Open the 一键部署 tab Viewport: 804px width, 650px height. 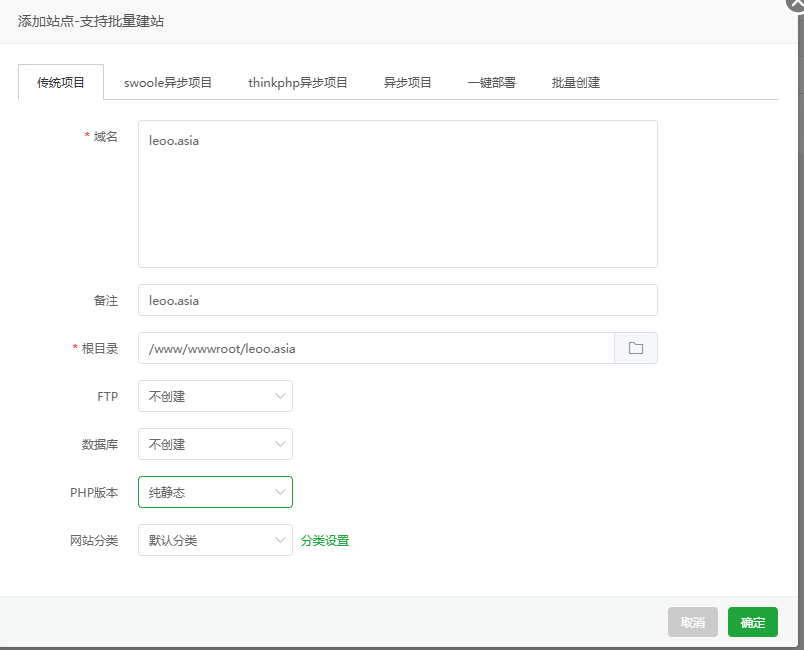click(x=492, y=83)
